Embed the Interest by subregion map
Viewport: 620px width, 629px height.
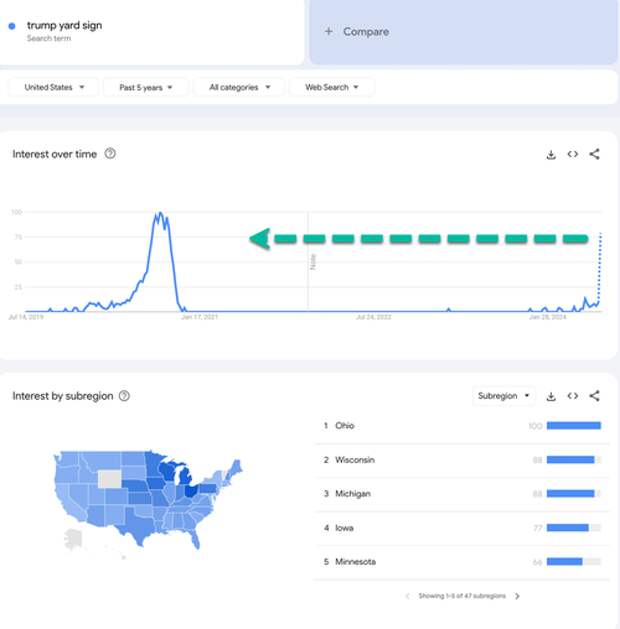click(573, 396)
